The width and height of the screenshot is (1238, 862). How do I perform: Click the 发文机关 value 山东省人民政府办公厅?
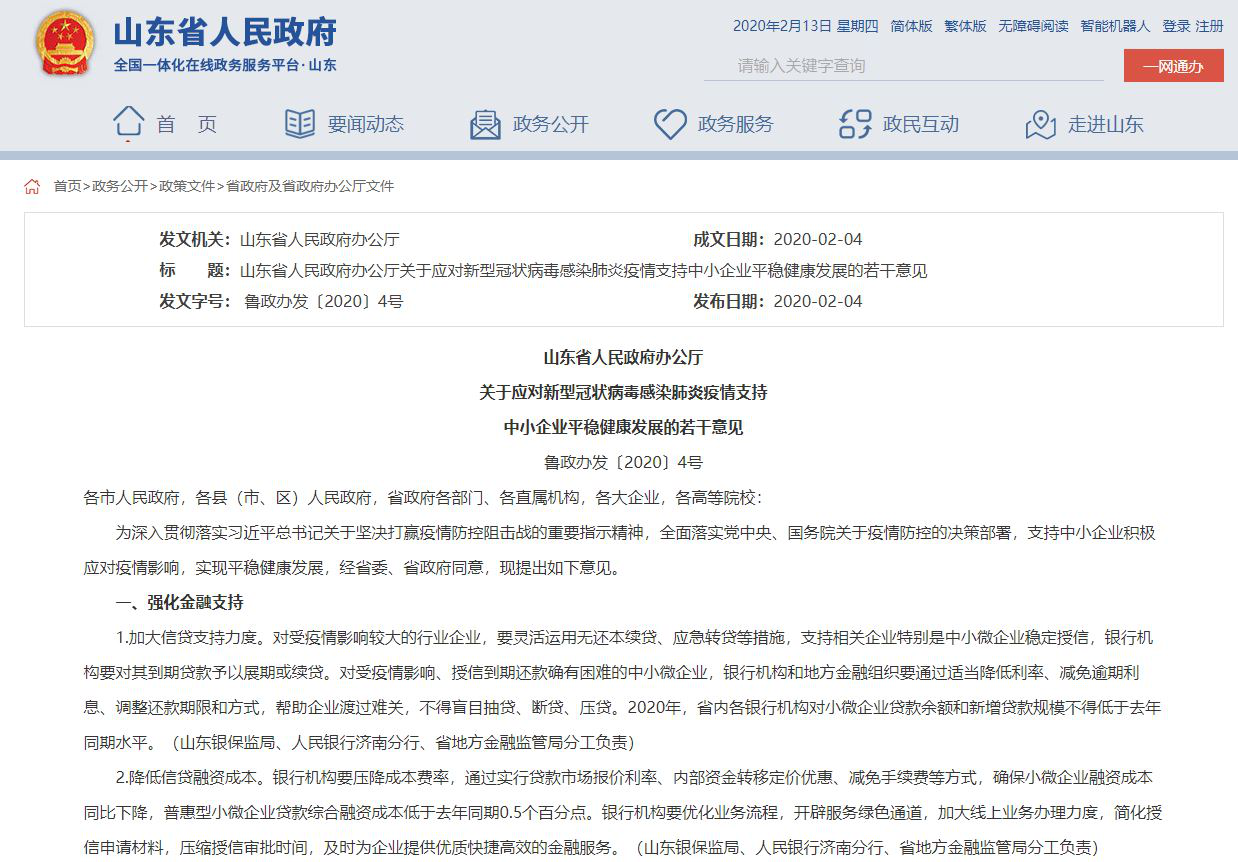coord(320,240)
